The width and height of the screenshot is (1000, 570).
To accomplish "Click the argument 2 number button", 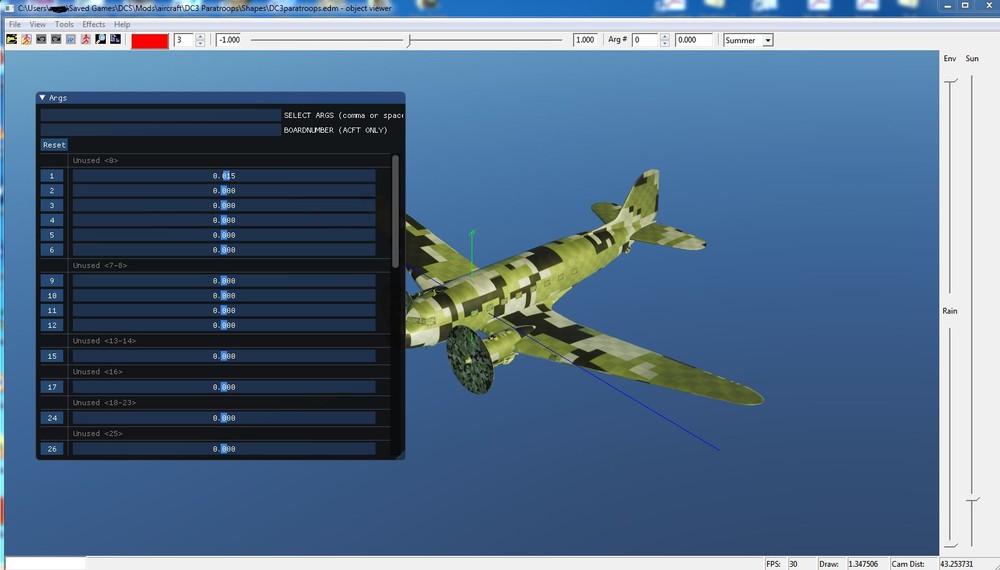I will point(52,190).
